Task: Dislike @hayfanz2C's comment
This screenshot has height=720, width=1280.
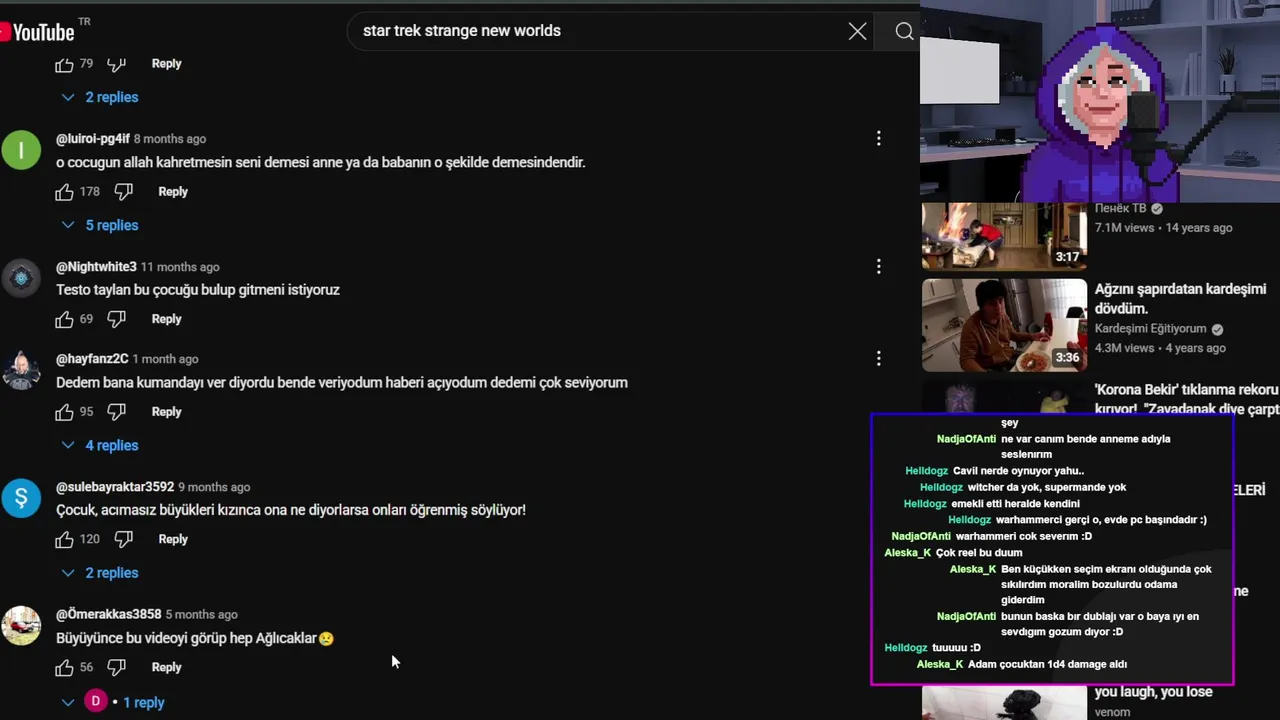Action: (x=117, y=412)
